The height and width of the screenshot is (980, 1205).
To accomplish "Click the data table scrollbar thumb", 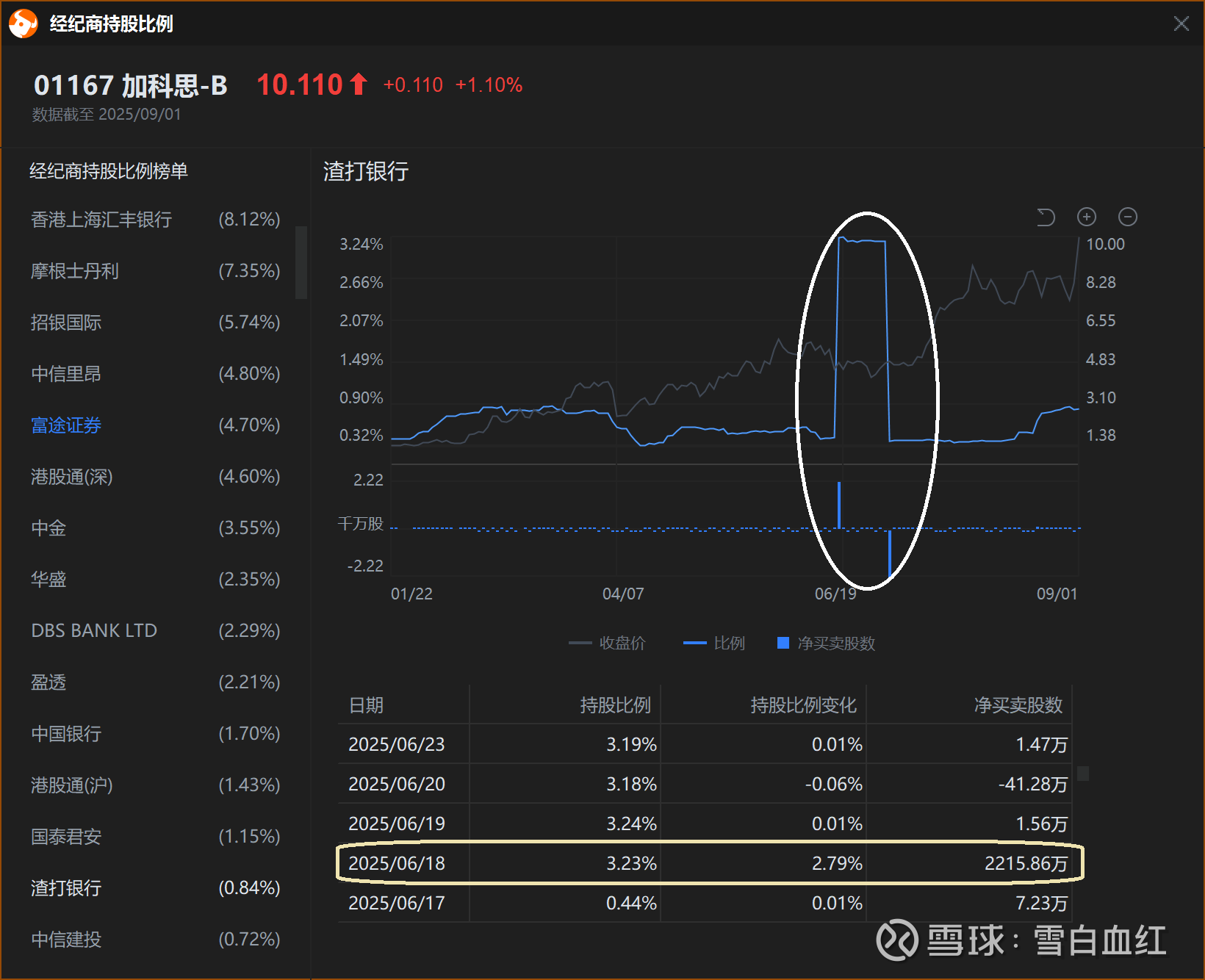I will (1083, 773).
